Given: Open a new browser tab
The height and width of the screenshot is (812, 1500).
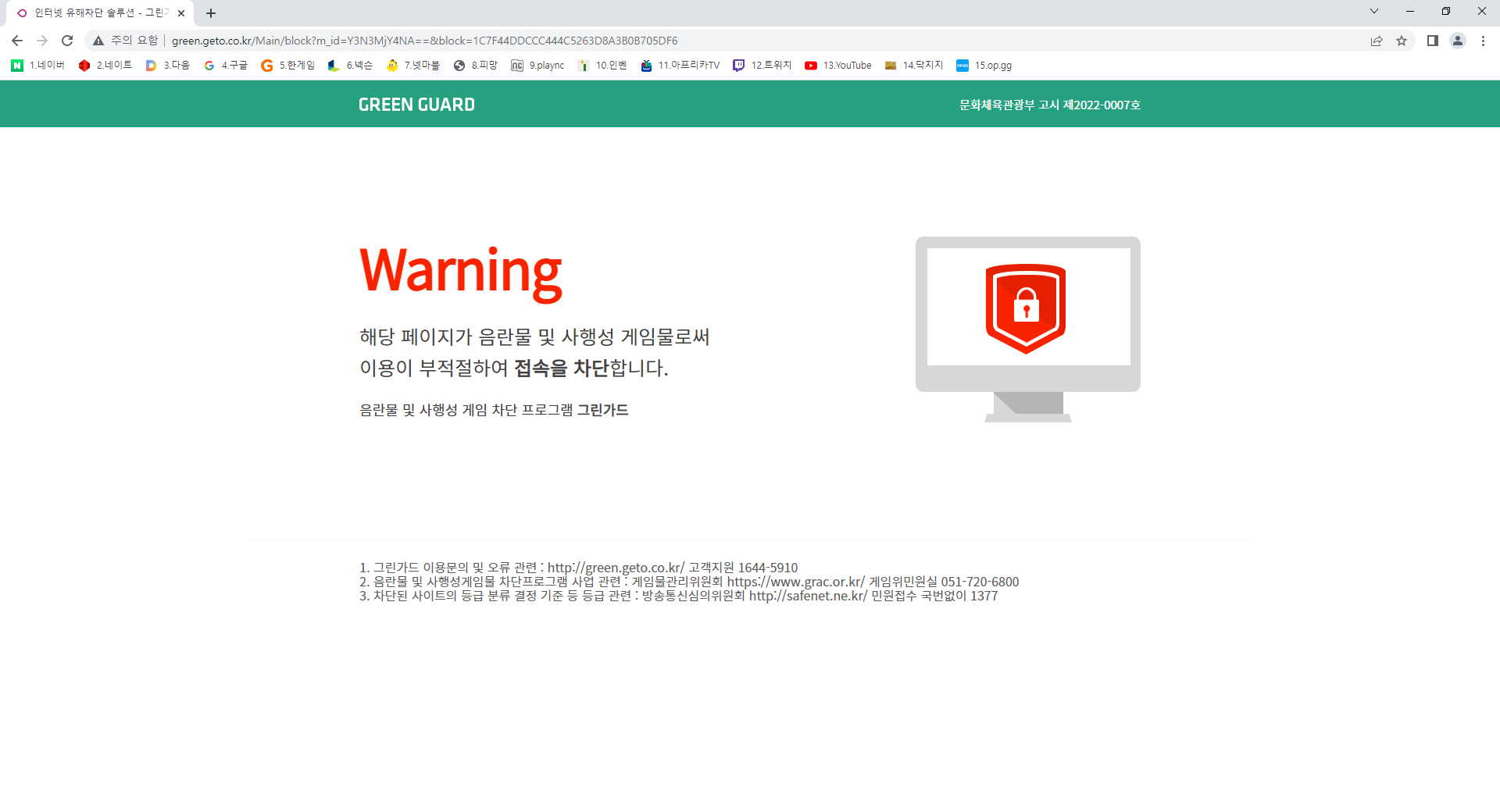Looking at the screenshot, I should point(210,12).
